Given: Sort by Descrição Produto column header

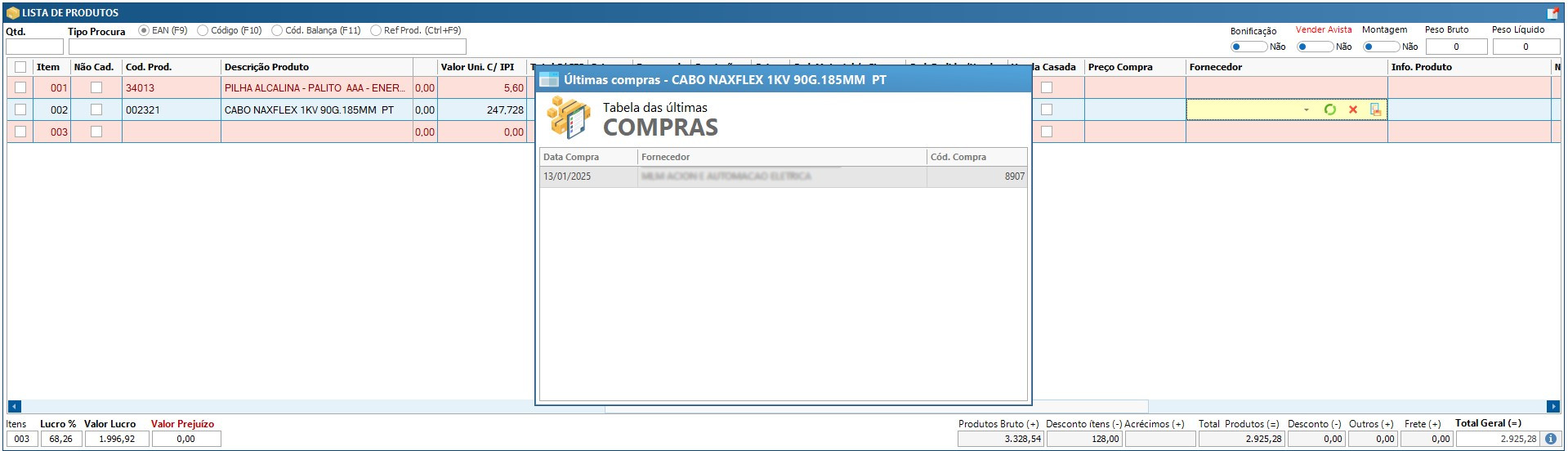Looking at the screenshot, I should [x=317, y=67].
